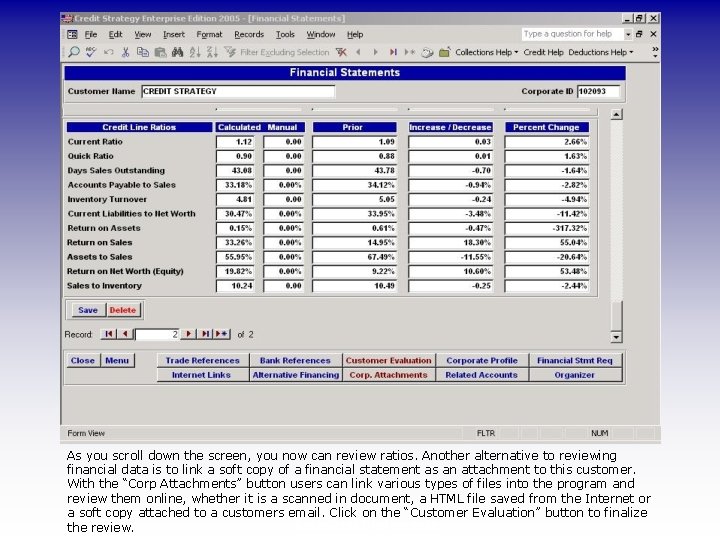Jump to last record toolbar icon
The height and width of the screenshot is (540, 720).
click(393, 52)
